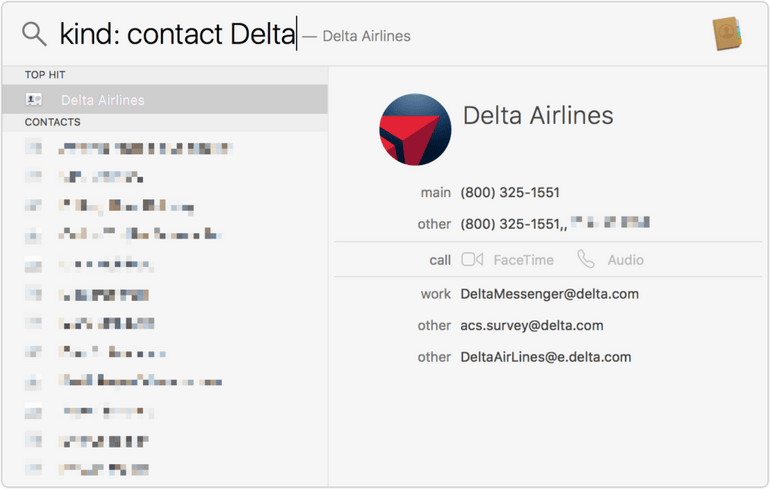
Task: Open the acs.survey@delta.com email address
Action: pos(532,326)
